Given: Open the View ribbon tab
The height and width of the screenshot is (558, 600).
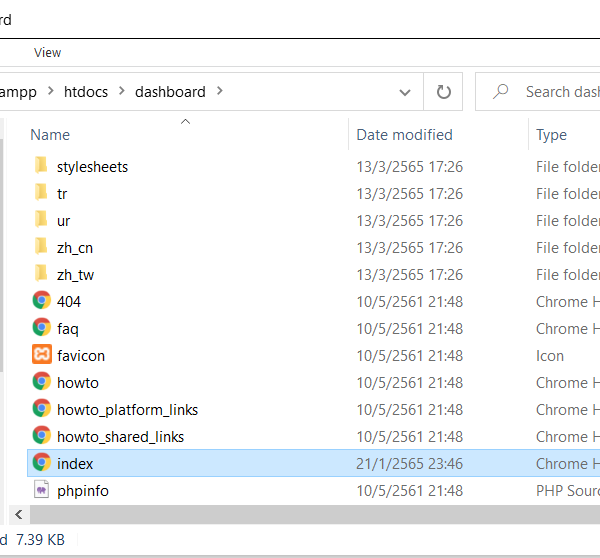Looking at the screenshot, I should point(47,52).
